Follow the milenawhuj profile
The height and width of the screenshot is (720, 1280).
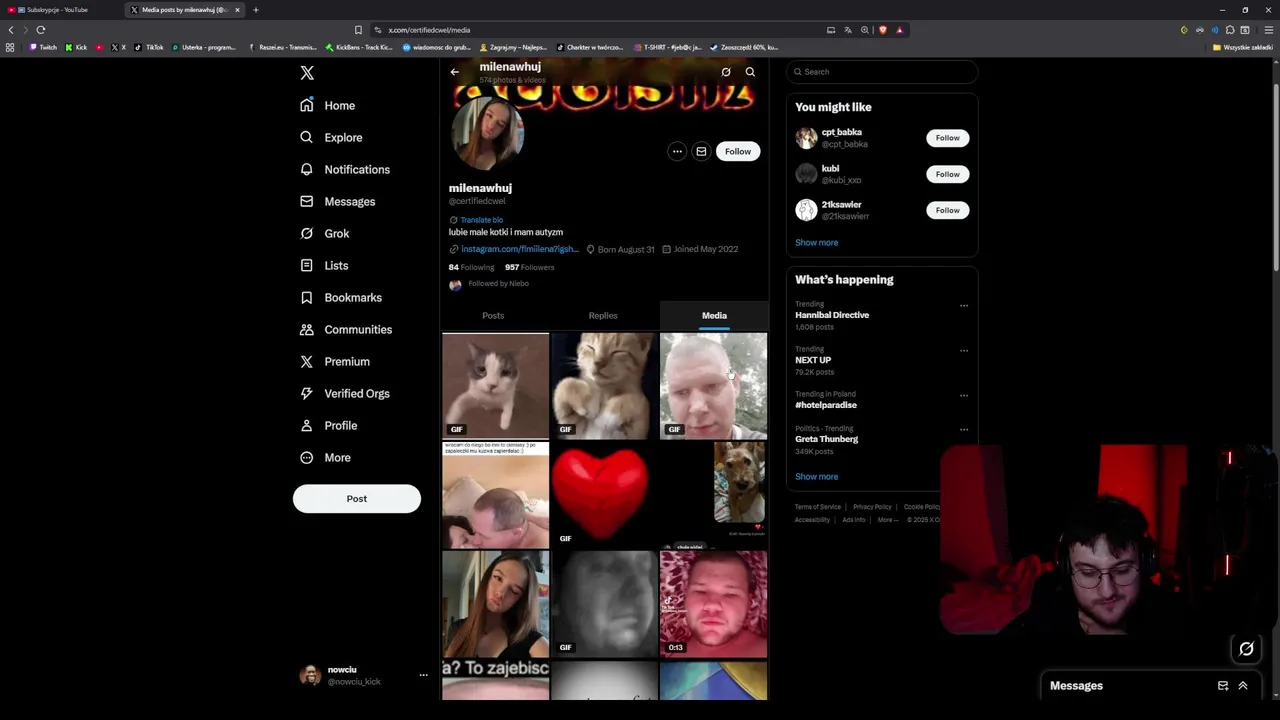click(738, 151)
